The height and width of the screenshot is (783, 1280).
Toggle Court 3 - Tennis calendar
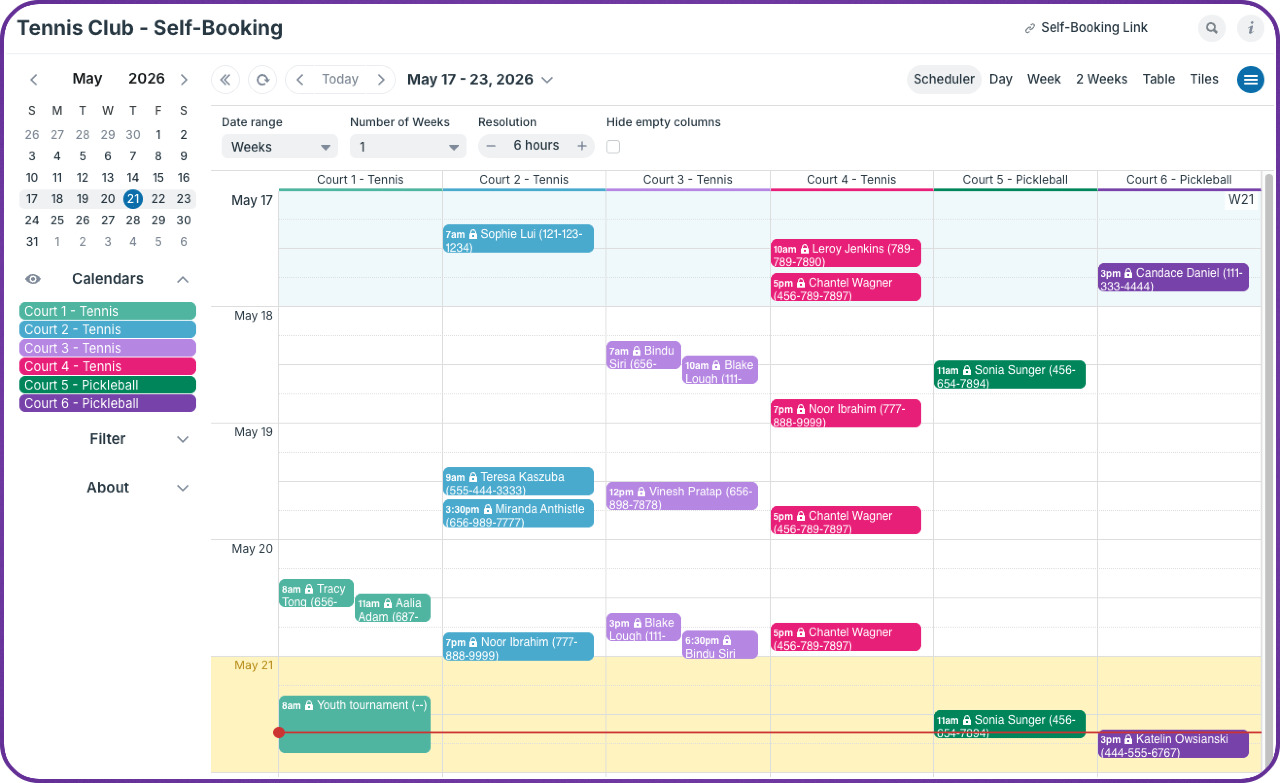pyautogui.click(x=108, y=348)
